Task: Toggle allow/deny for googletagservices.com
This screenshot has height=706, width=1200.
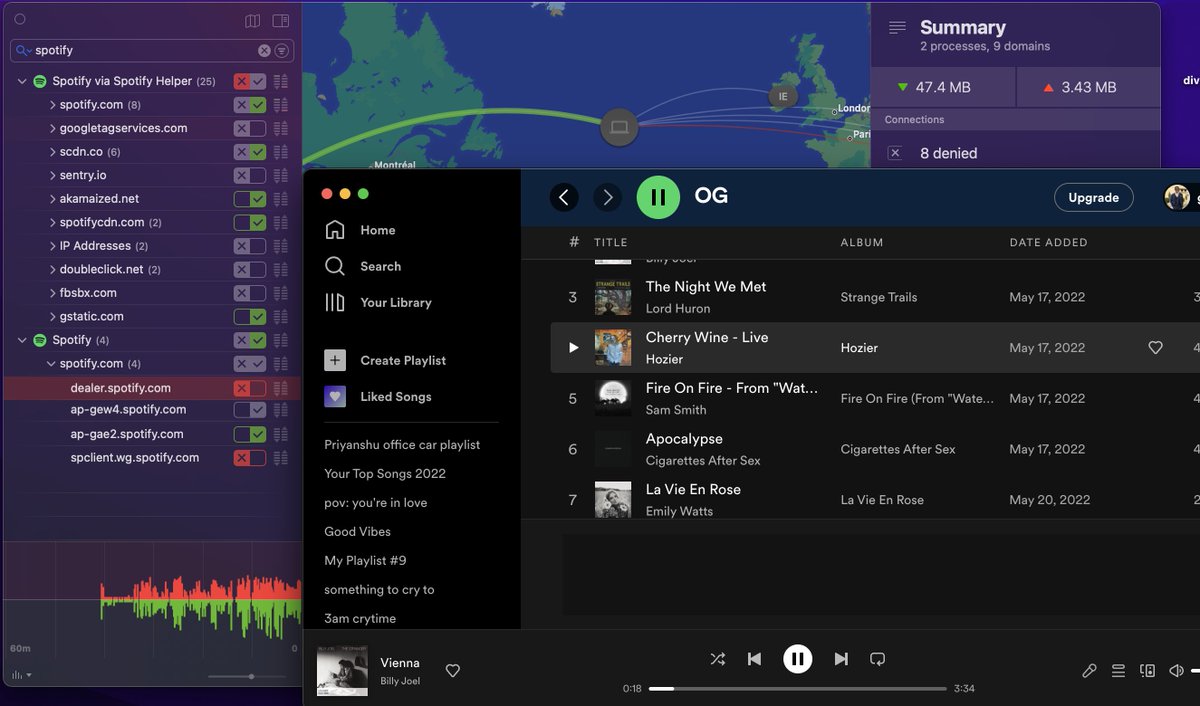Action: (250, 128)
